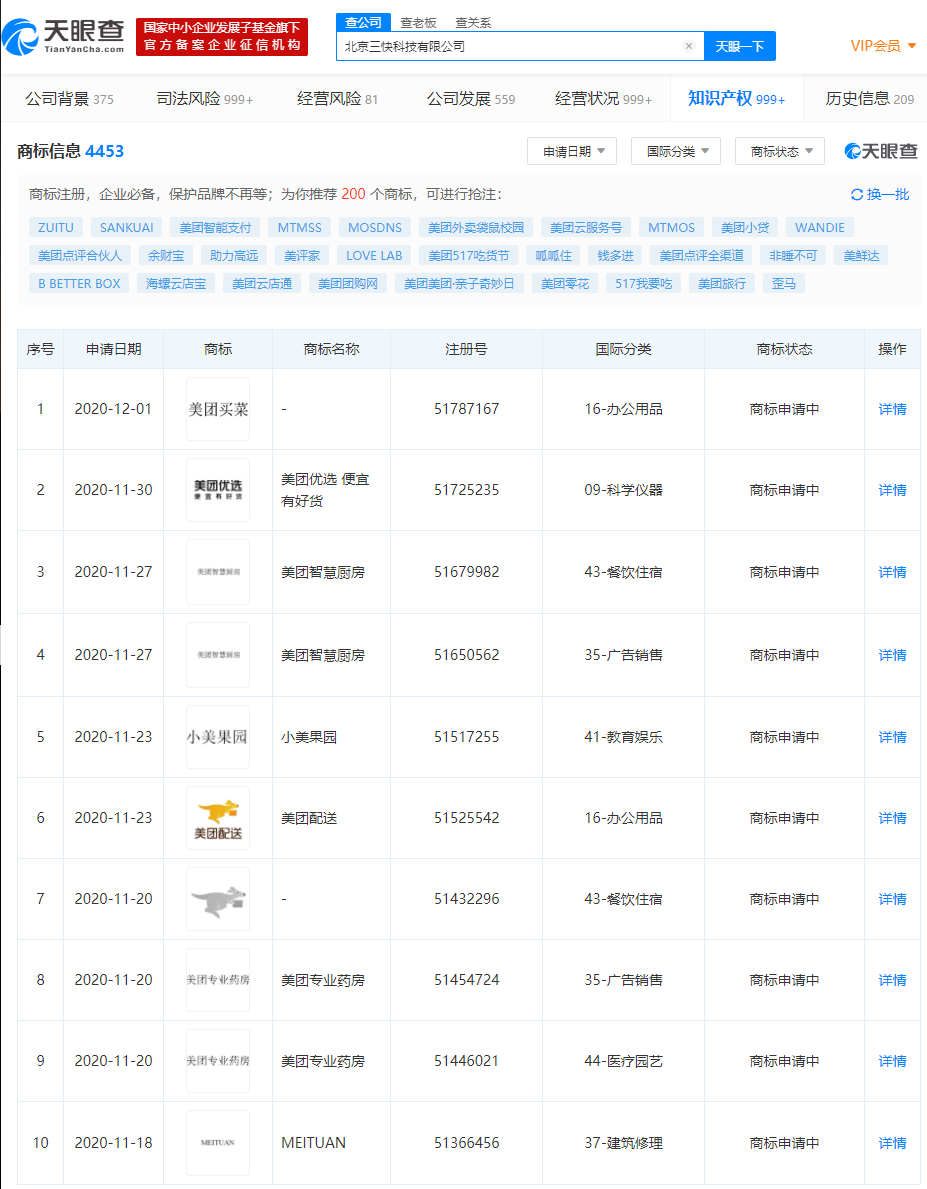The height and width of the screenshot is (1189, 927).
Task: Select the 美团517吃货节 tag
Action: point(469,256)
